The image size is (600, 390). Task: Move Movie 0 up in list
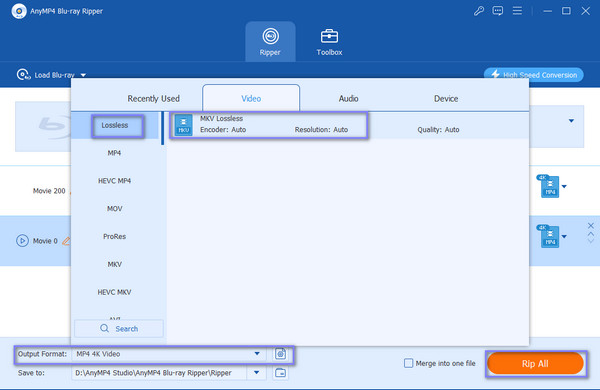pos(591,233)
